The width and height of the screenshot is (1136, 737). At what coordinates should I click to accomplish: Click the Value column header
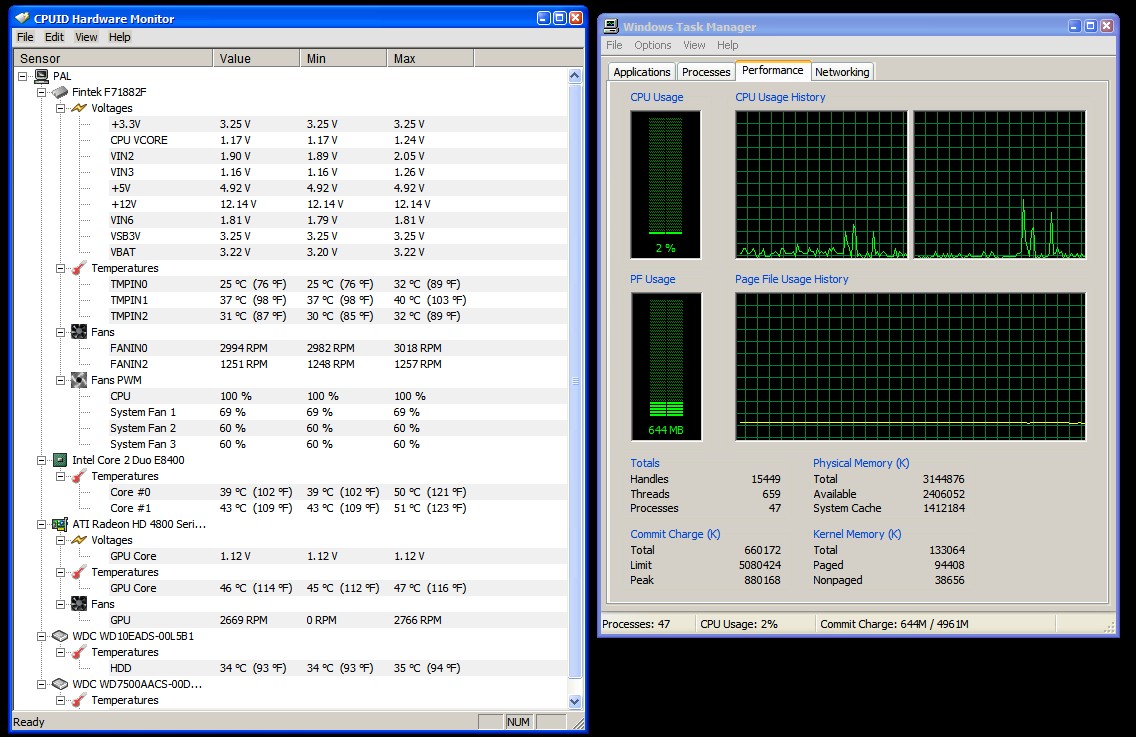coord(256,59)
